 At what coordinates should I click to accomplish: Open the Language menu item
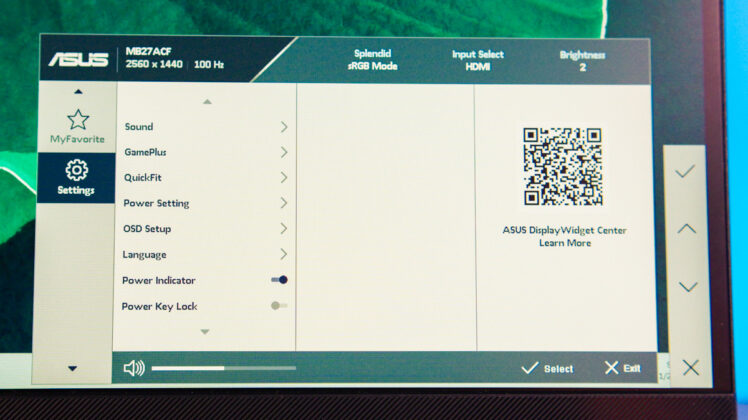click(205, 254)
